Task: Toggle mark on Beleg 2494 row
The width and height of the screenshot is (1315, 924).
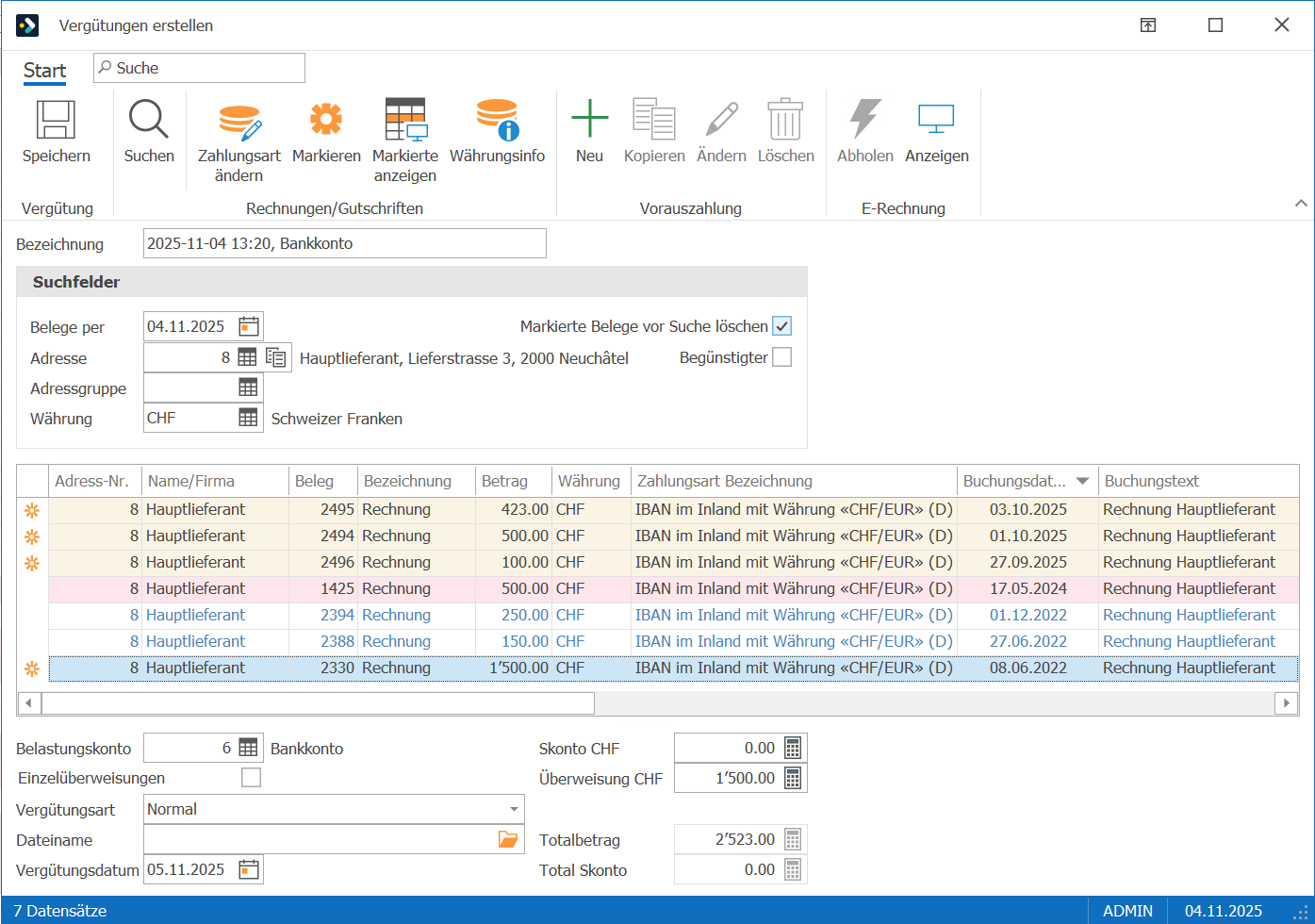Action: 32,536
